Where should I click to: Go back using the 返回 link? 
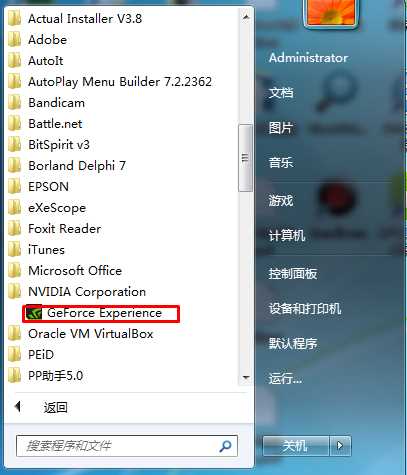pyautogui.click(x=56, y=407)
